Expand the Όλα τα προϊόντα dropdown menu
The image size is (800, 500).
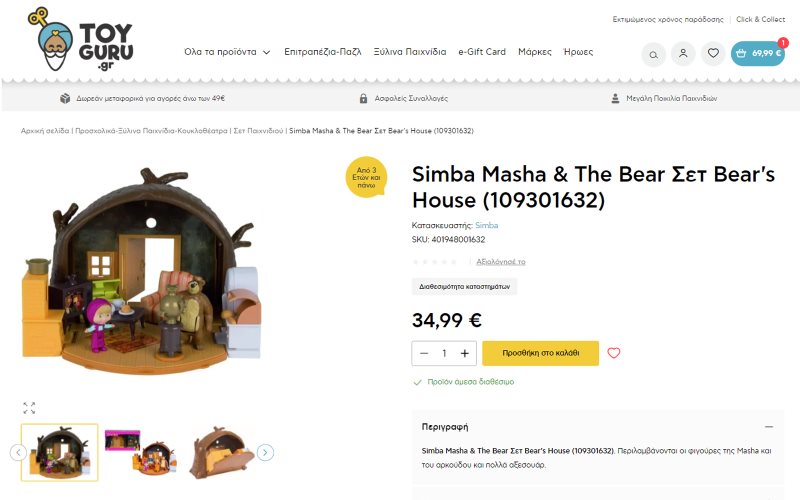click(x=227, y=52)
